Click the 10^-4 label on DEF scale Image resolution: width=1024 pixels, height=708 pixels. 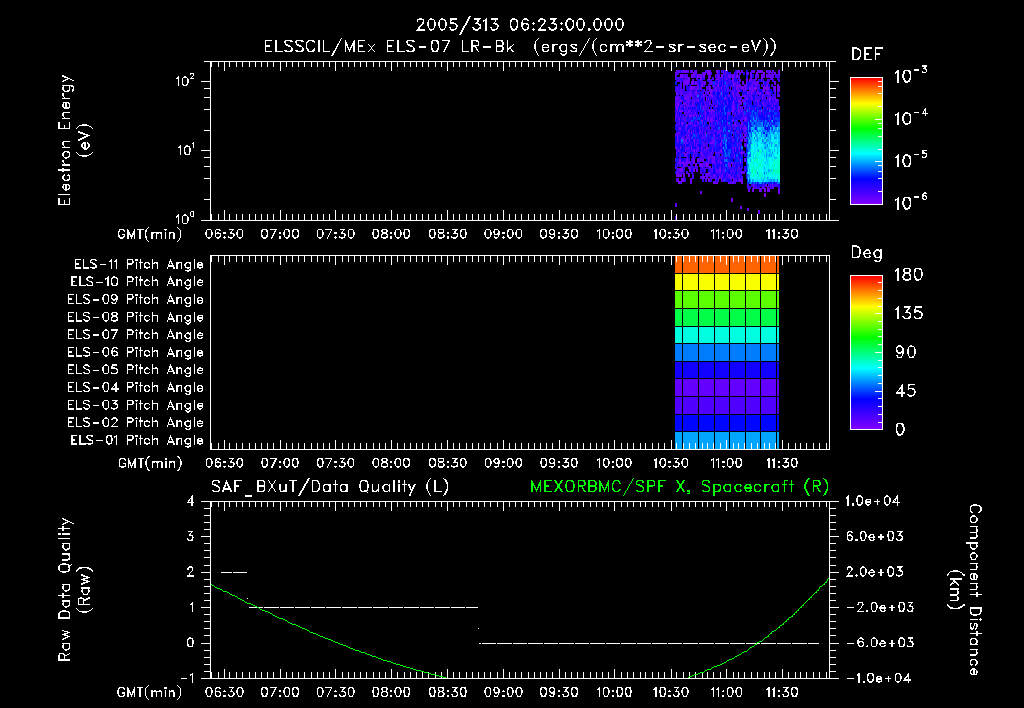pos(910,118)
